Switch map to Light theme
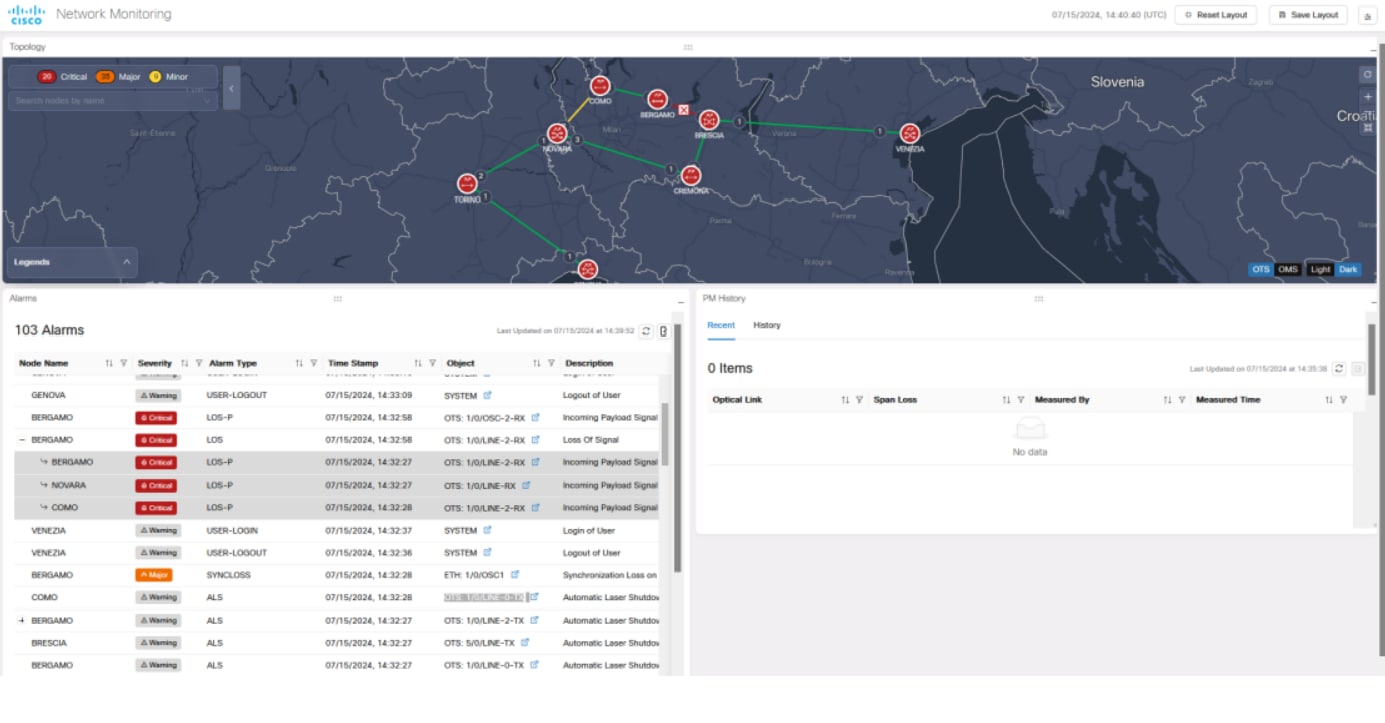The height and width of the screenshot is (723, 1385). click(1320, 269)
